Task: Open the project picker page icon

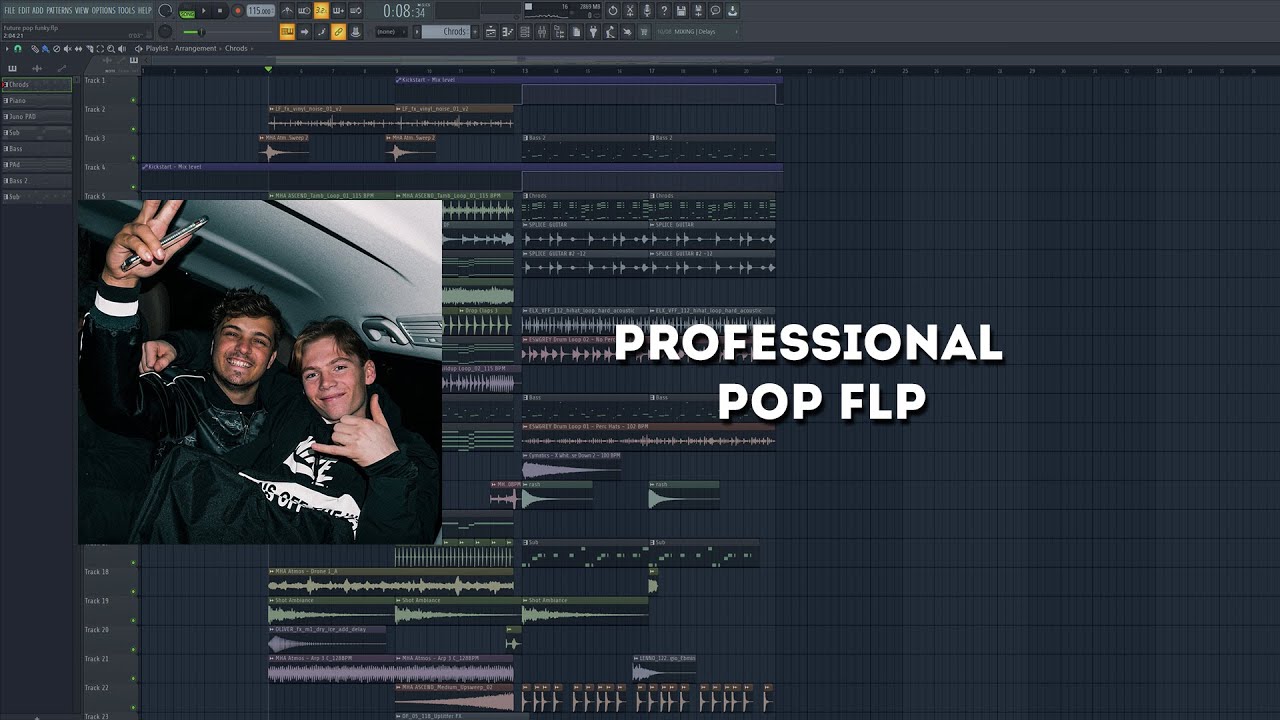Action: pyautogui.click(x=576, y=32)
